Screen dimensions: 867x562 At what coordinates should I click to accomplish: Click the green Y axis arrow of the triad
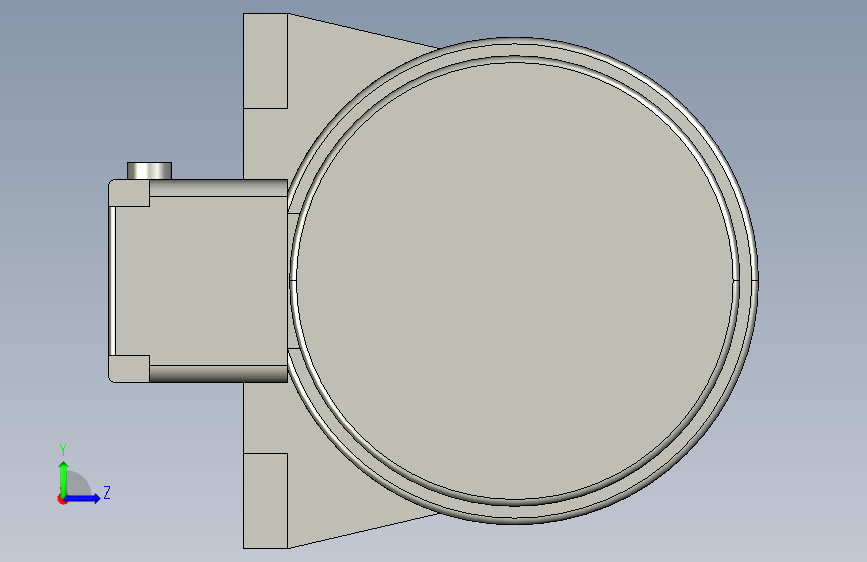(64, 478)
